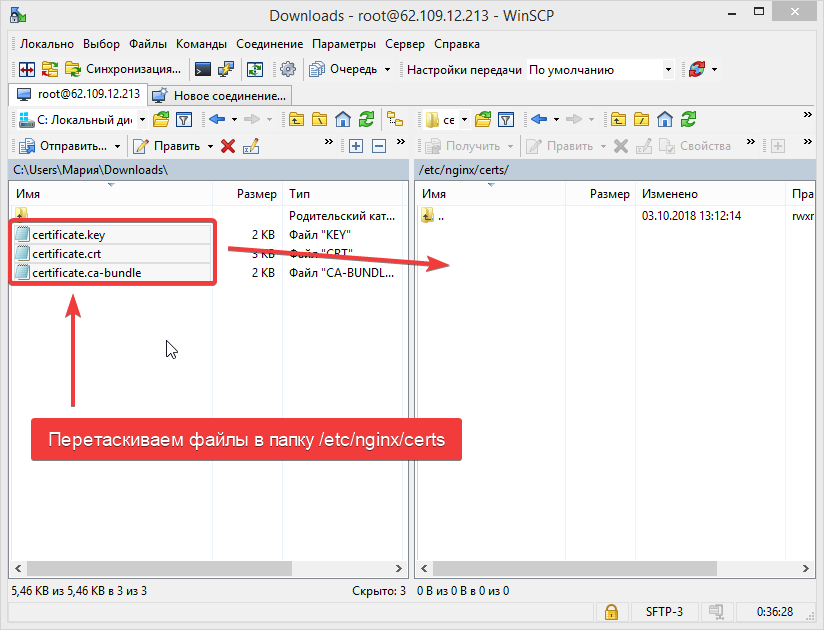This screenshot has height=630, width=824.
Task: Click the red-blue reconnect session icon
Action: (697, 69)
